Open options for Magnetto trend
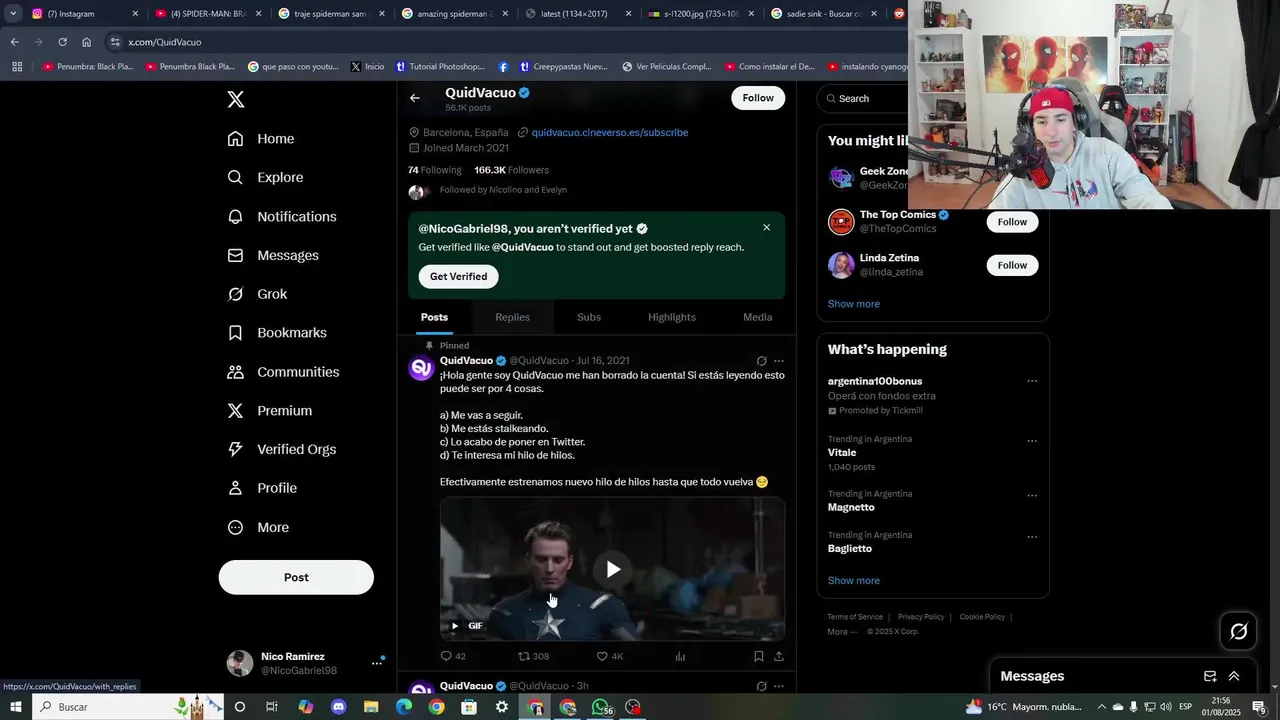 pyautogui.click(x=1032, y=496)
